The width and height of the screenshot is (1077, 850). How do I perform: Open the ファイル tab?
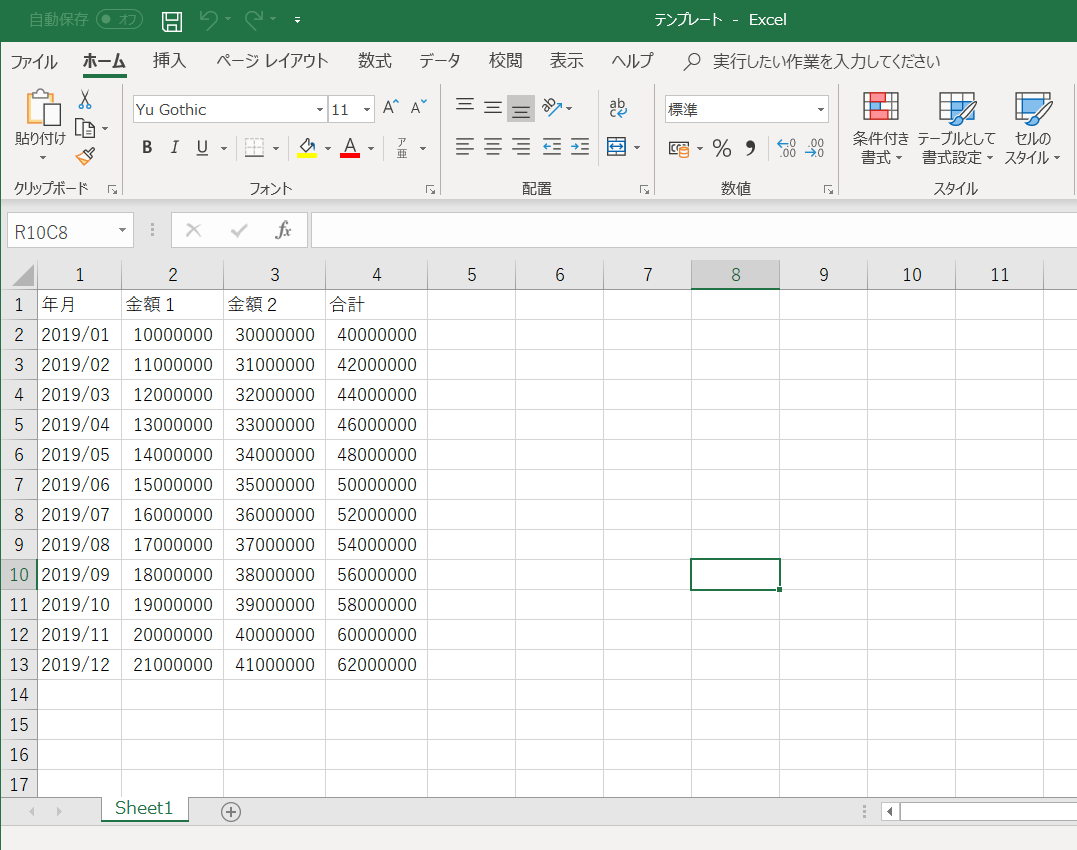coord(34,62)
